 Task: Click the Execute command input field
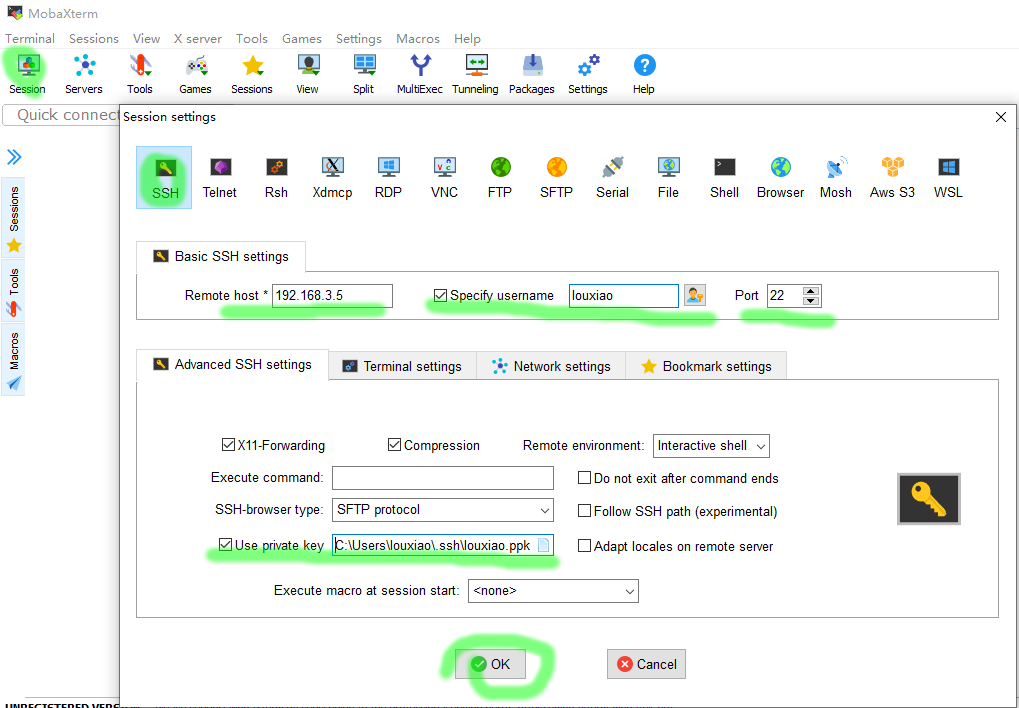point(443,478)
